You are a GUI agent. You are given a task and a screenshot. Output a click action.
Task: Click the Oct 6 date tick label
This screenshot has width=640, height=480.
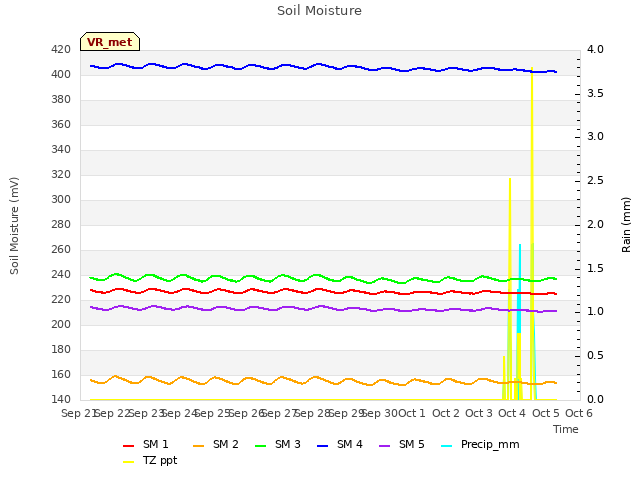coord(579,413)
